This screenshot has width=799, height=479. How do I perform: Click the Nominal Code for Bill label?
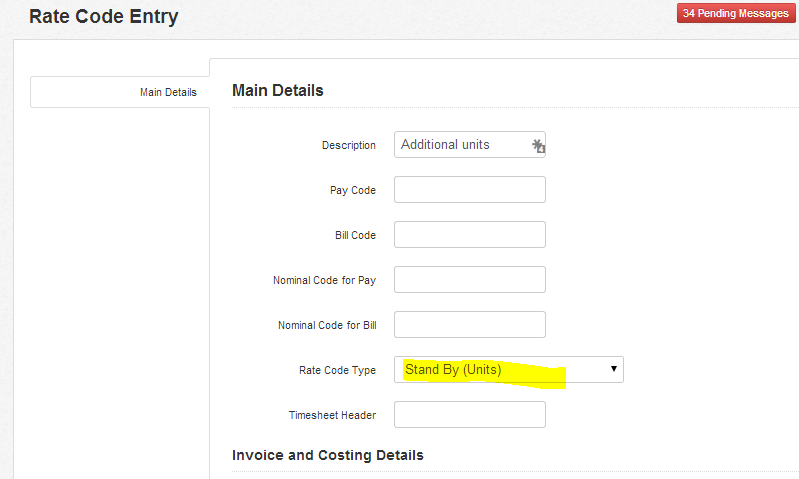[327, 325]
